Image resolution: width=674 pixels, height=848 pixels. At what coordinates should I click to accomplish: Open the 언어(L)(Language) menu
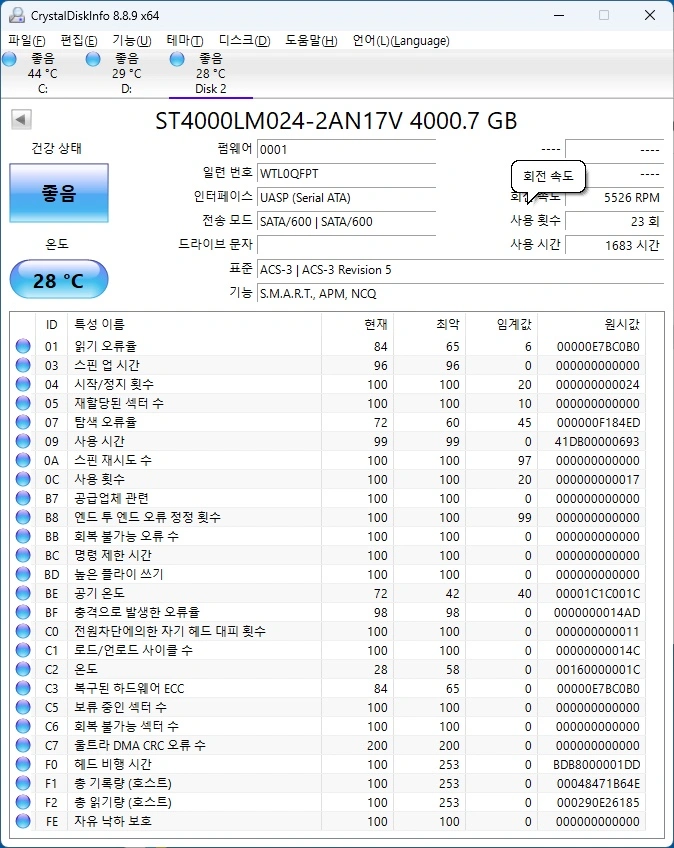click(401, 41)
